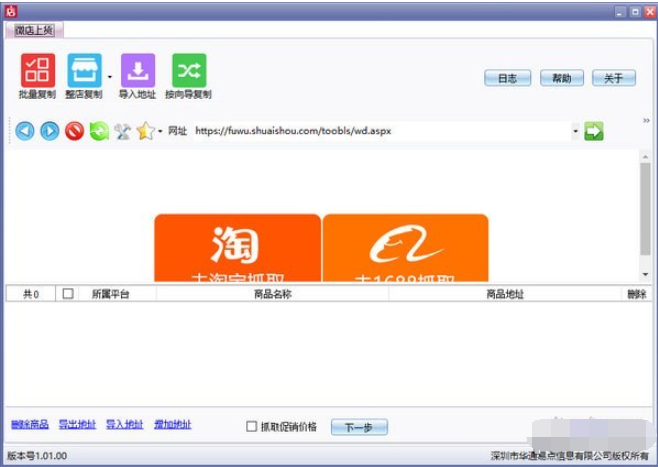Click the URL address field
658x467 pixels.
(381, 131)
